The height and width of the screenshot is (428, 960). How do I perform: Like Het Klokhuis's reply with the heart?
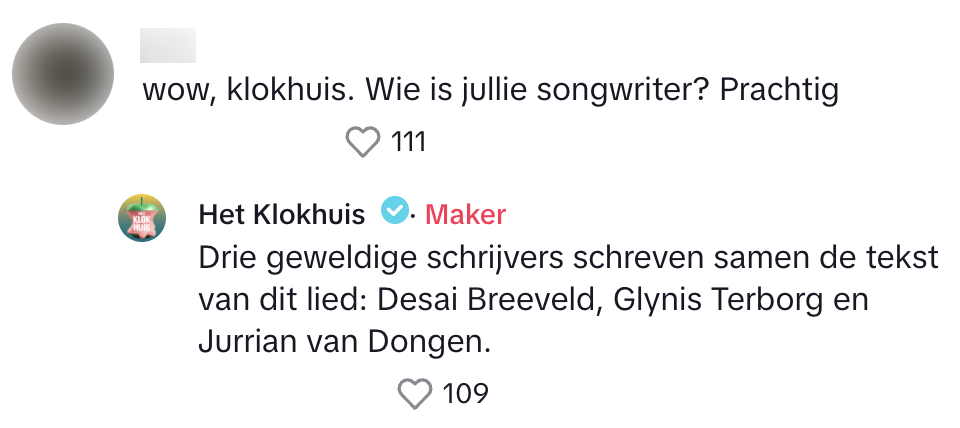415,393
